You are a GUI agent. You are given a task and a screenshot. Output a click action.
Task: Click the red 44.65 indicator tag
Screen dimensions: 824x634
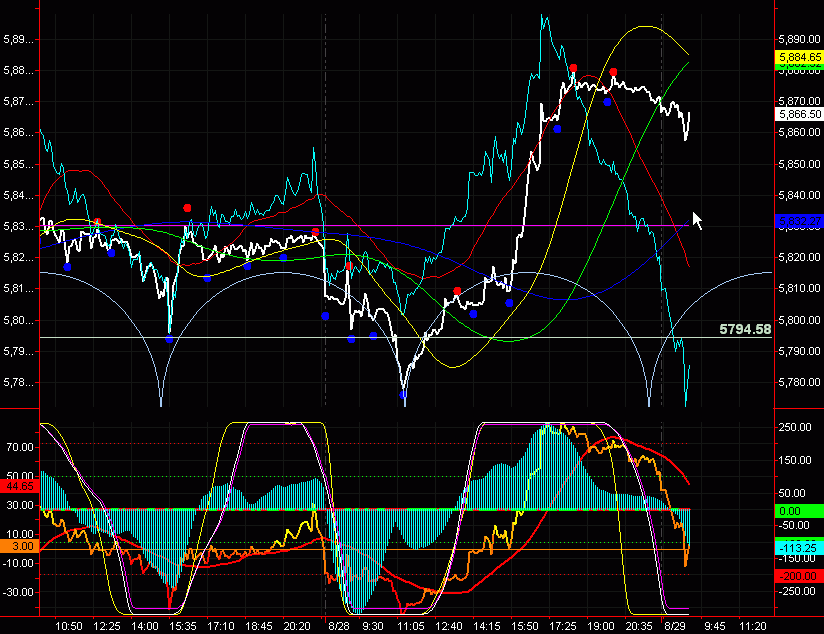coord(19,486)
